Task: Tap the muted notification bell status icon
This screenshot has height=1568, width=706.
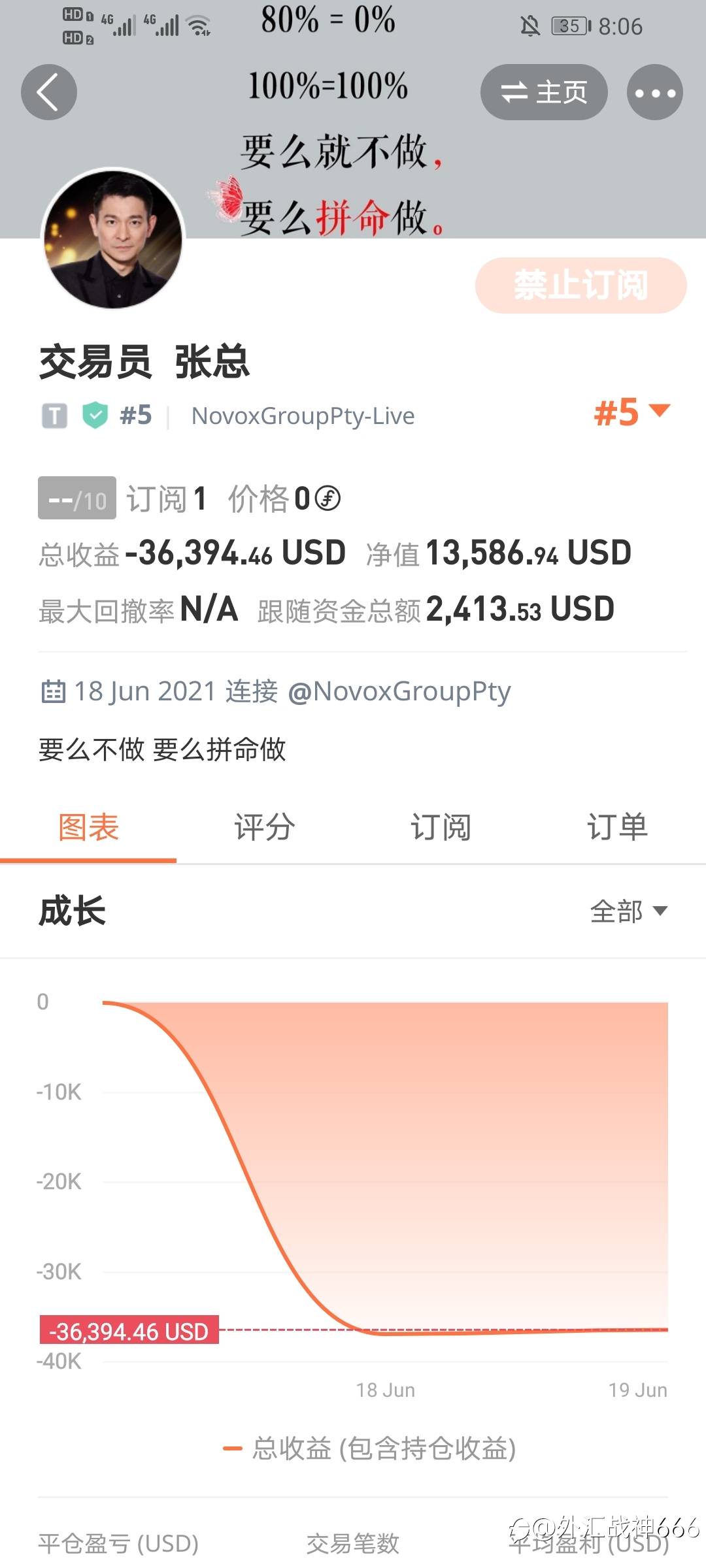Action: (x=530, y=26)
